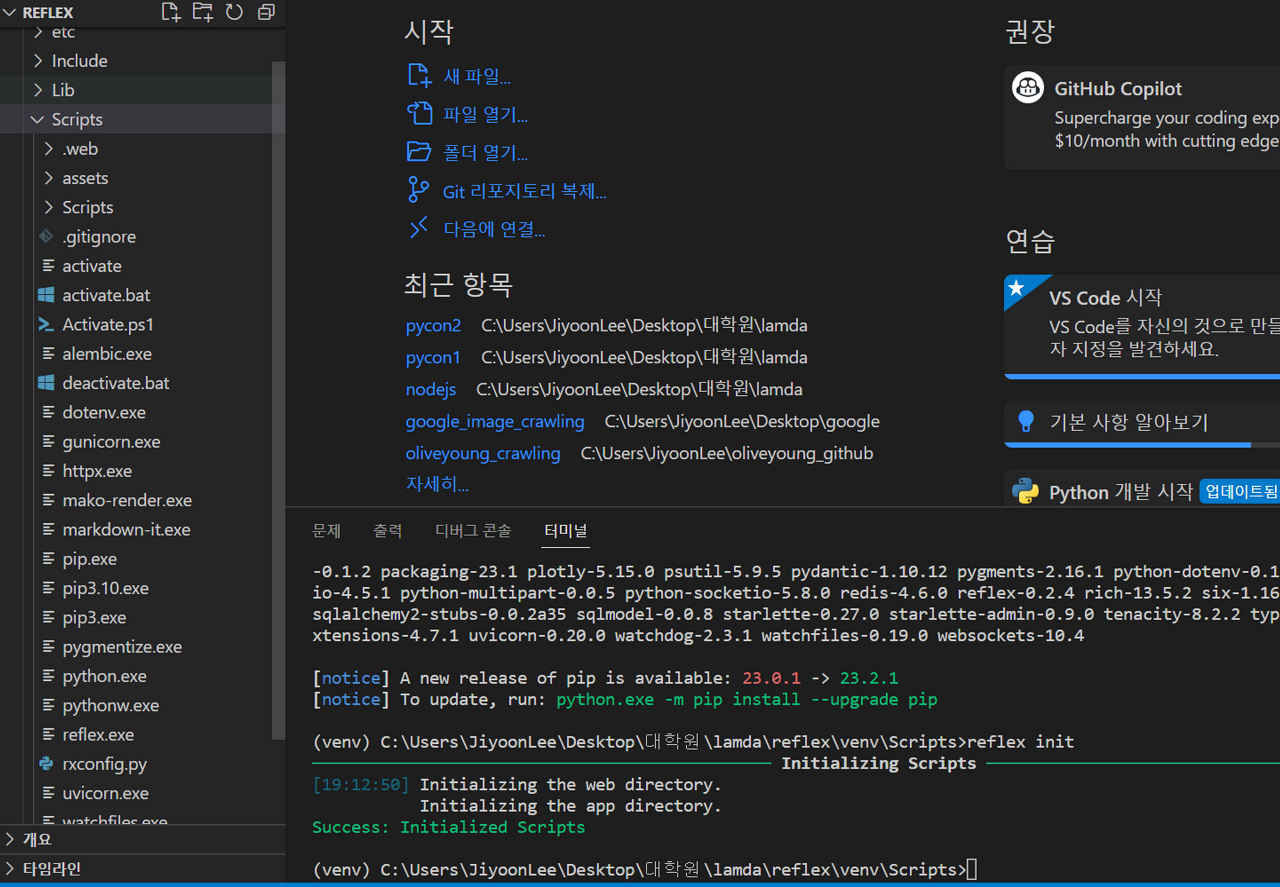This screenshot has height=887, width=1280.
Task: Open recent google_image_crawling project
Action: (x=494, y=421)
